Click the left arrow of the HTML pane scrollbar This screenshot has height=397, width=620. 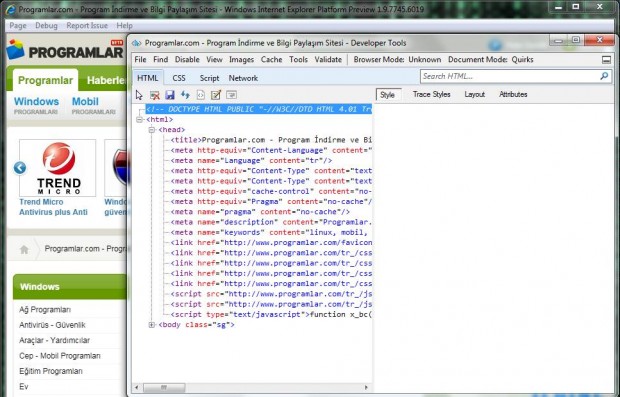[x=137, y=388]
